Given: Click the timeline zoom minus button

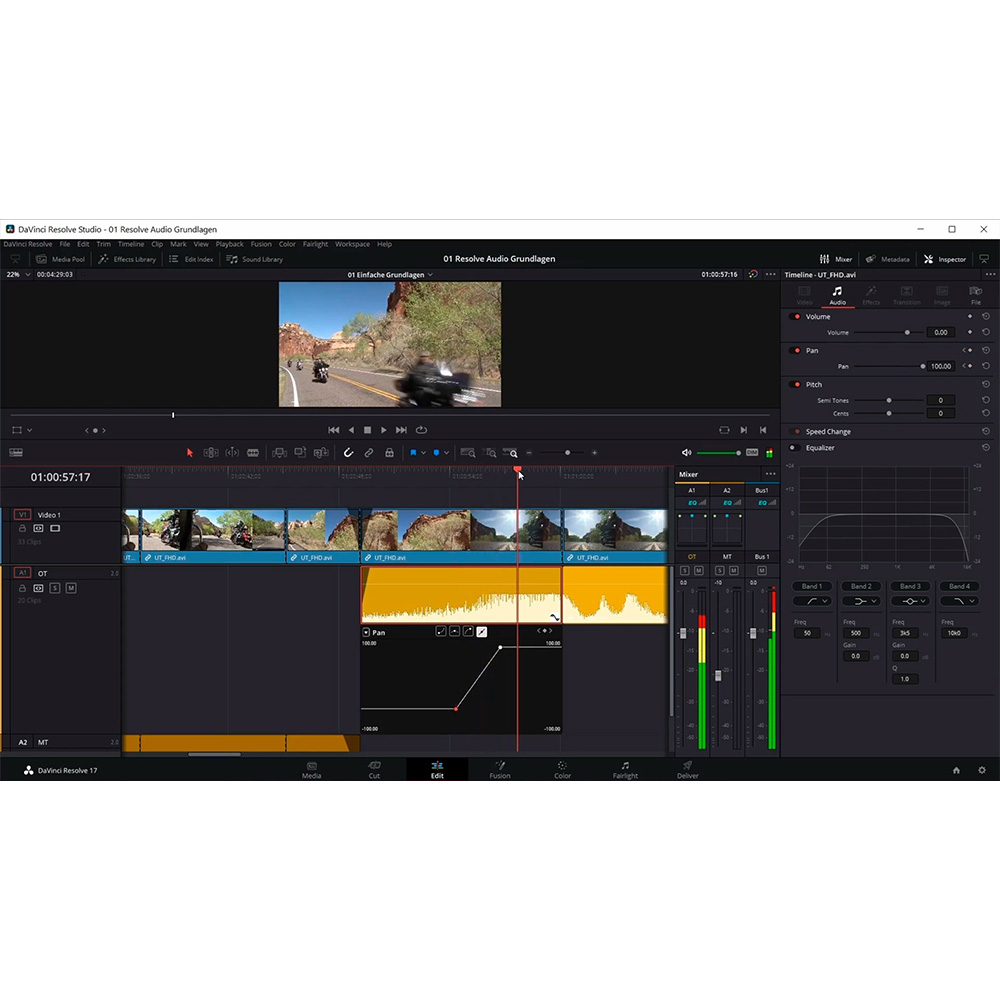Looking at the screenshot, I should coord(529,453).
